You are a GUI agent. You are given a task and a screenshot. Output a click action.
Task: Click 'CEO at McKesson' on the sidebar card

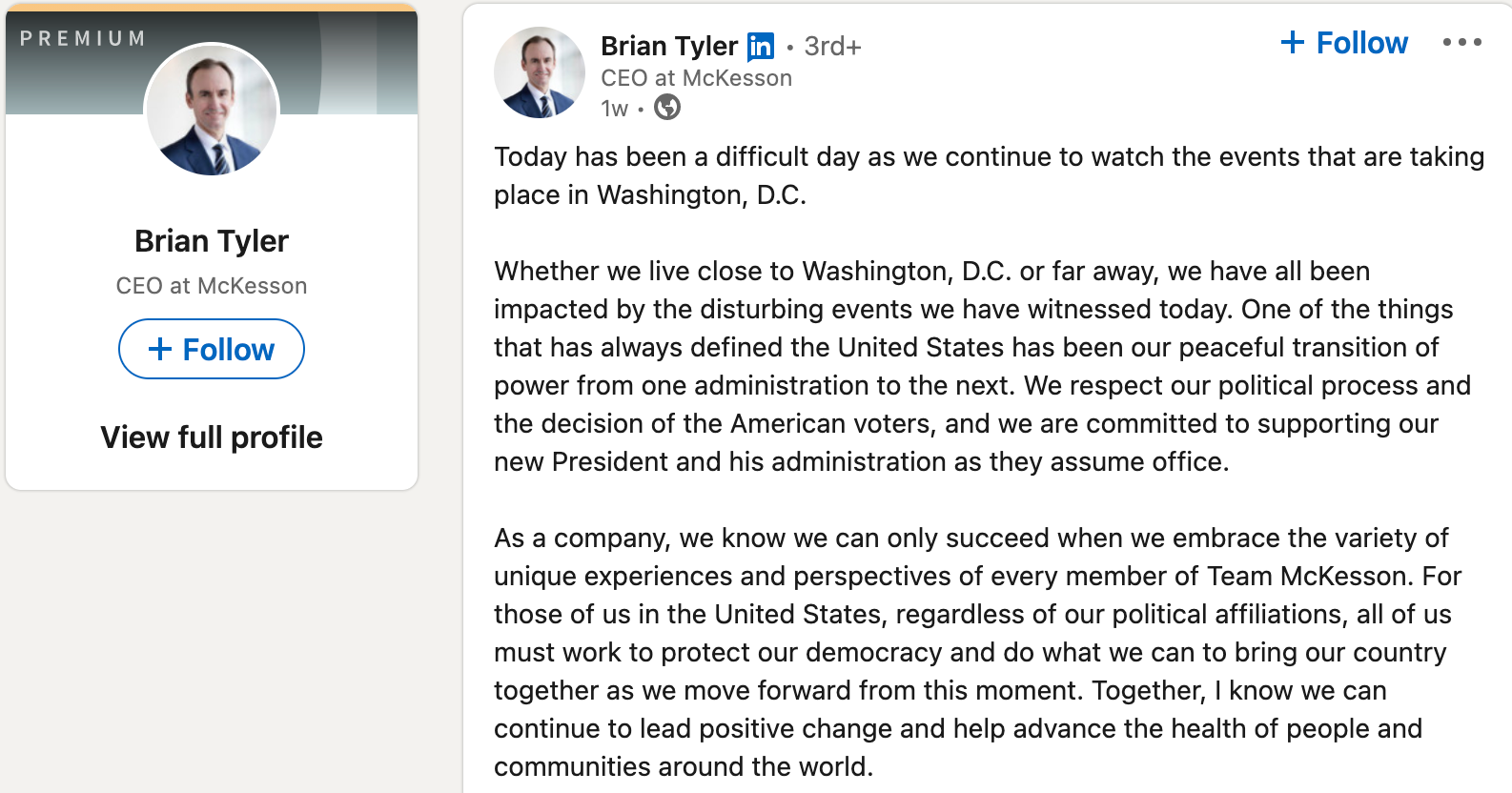click(212, 286)
